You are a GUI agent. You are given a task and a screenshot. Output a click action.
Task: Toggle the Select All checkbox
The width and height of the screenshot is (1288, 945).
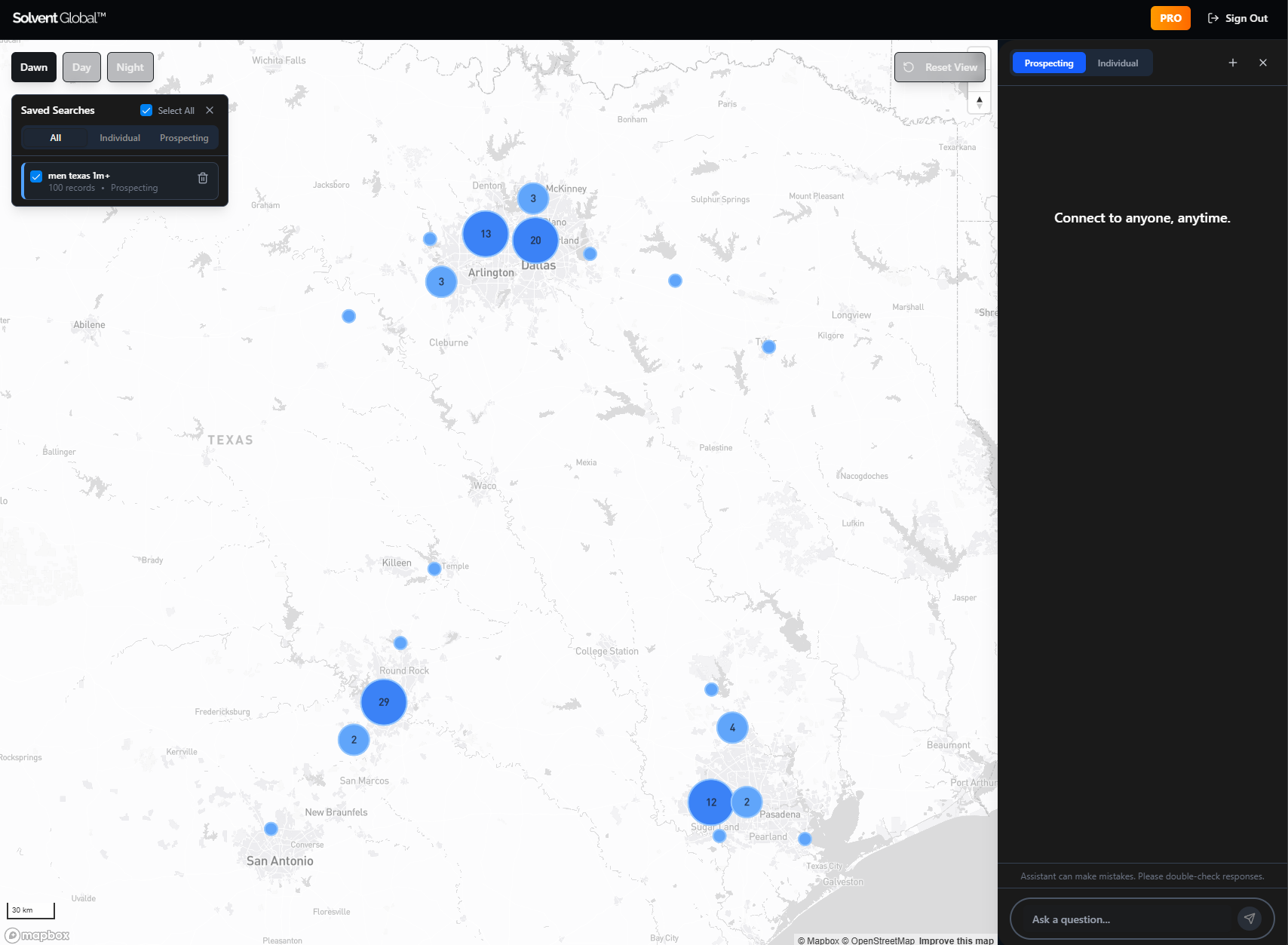tap(146, 110)
